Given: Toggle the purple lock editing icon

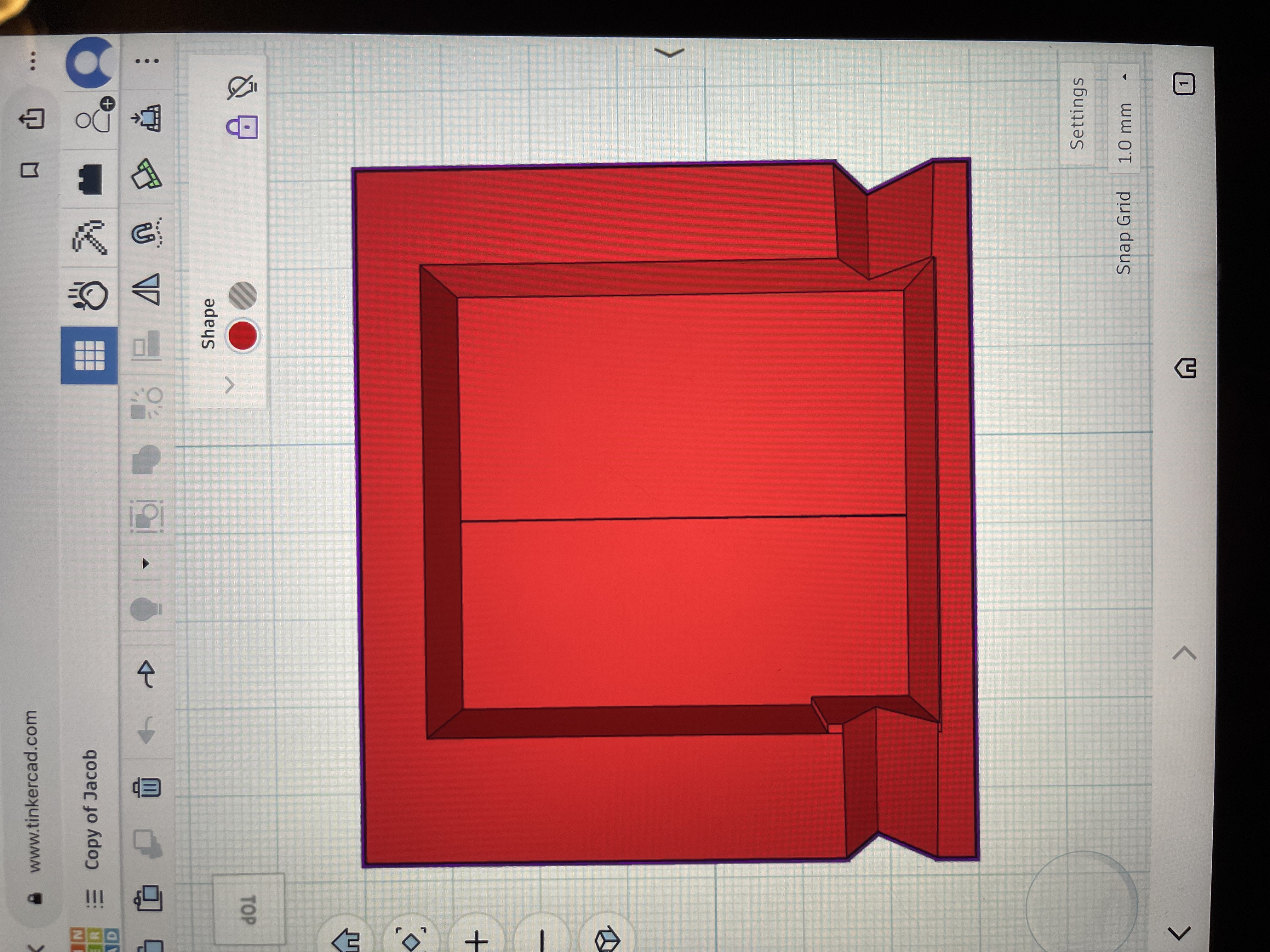Looking at the screenshot, I should (242, 126).
